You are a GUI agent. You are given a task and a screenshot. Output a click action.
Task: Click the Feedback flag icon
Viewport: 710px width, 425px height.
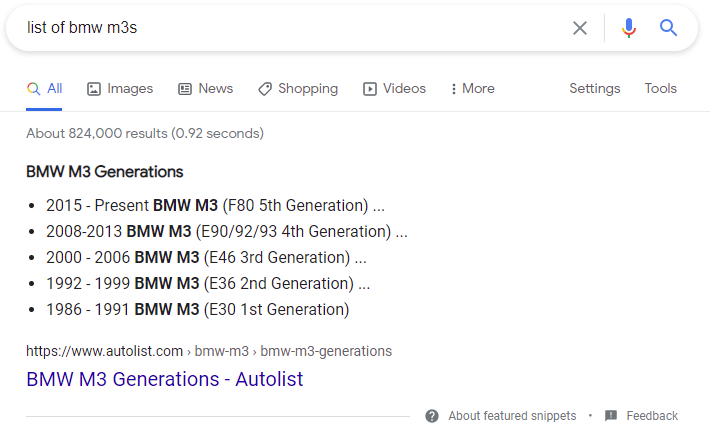(611, 416)
